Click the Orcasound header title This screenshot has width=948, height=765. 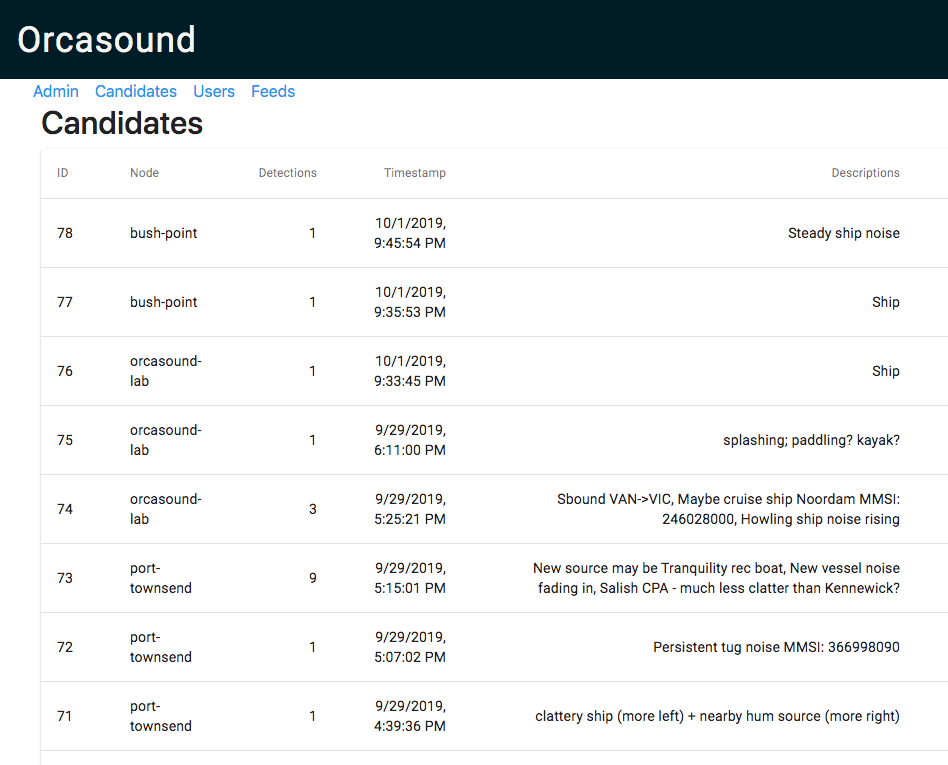(x=106, y=40)
